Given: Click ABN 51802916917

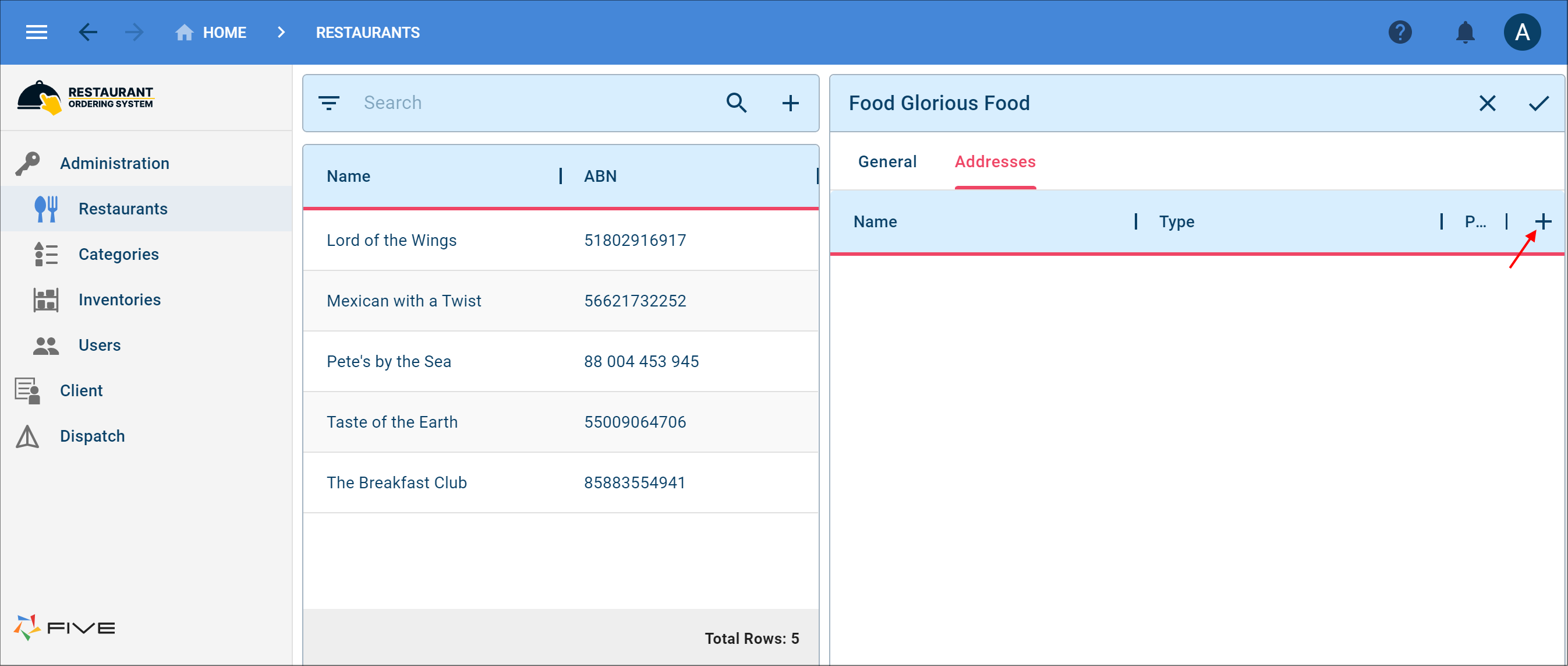Looking at the screenshot, I should [635, 241].
